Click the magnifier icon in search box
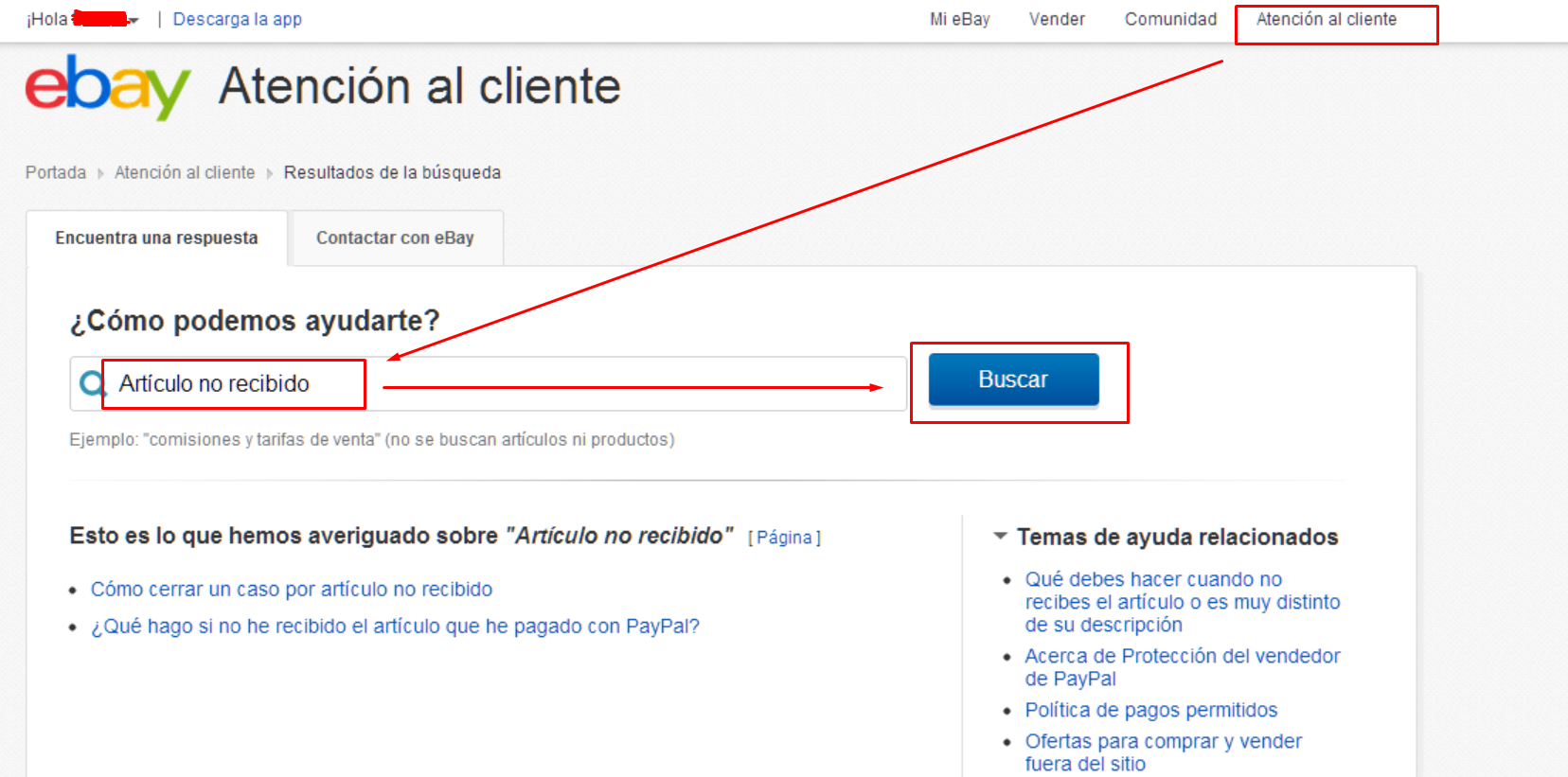This screenshot has height=777, width=1568. [92, 383]
